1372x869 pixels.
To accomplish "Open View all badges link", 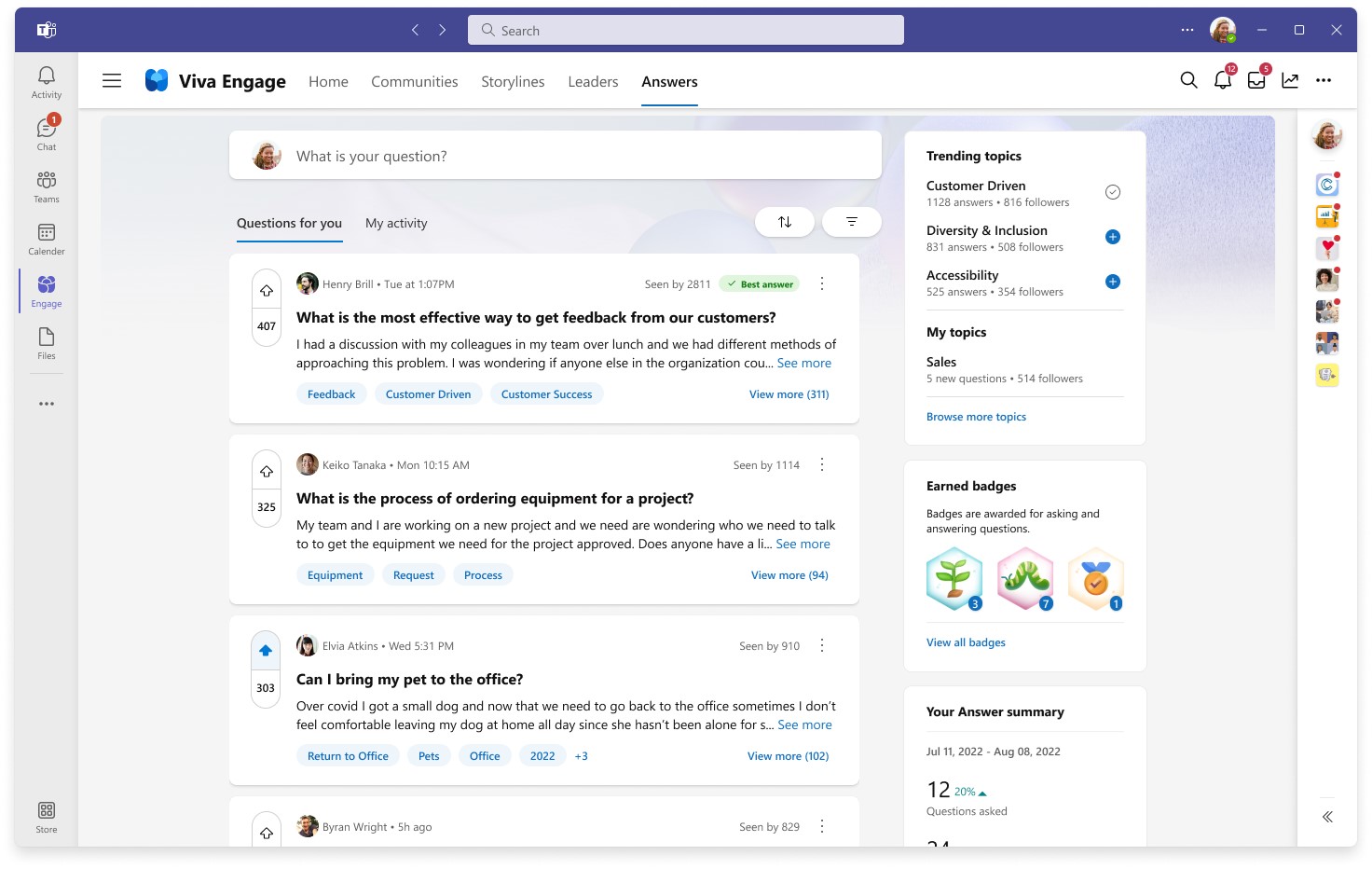I will [x=966, y=642].
